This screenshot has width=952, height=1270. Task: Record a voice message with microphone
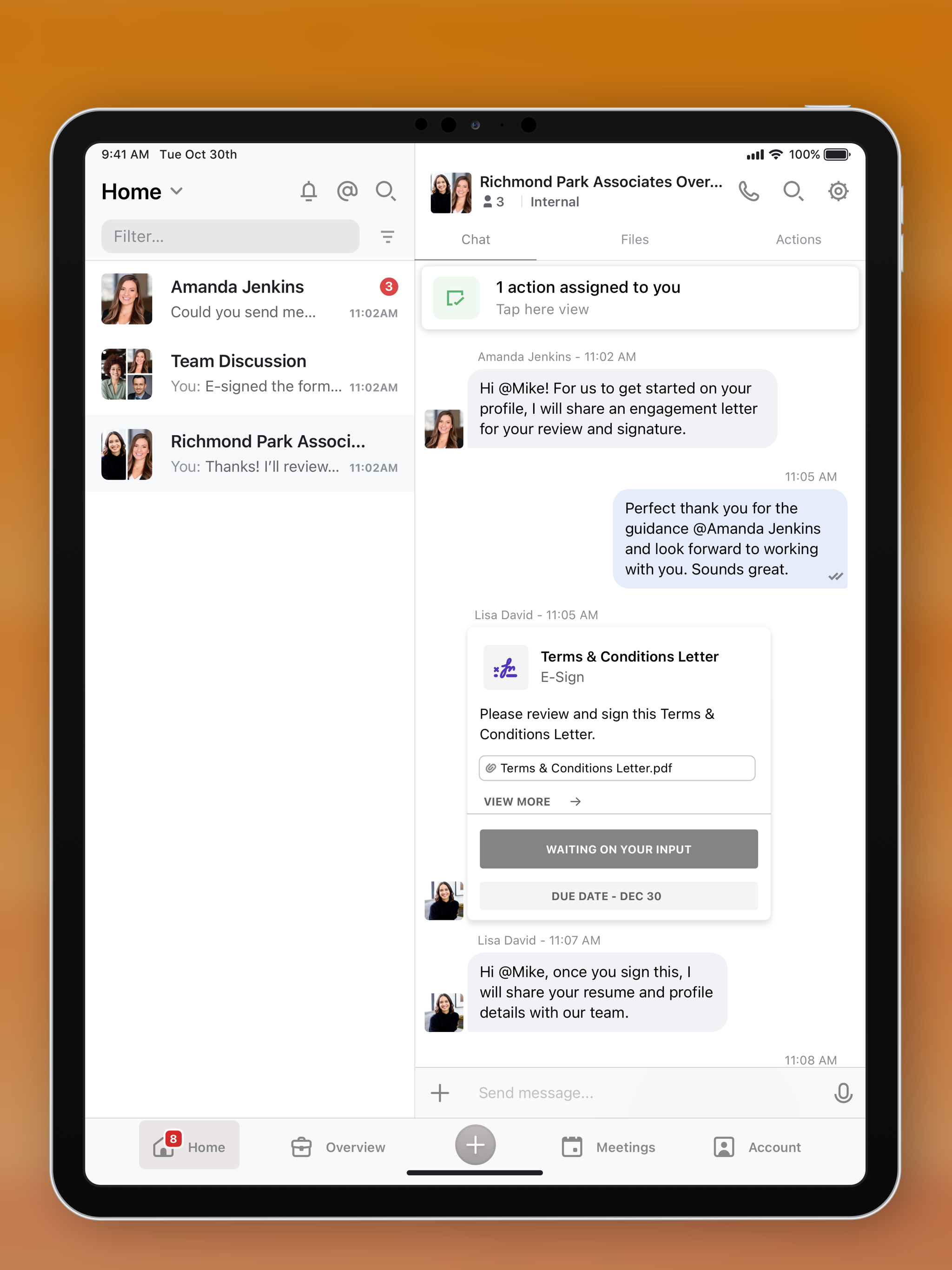point(843,1092)
